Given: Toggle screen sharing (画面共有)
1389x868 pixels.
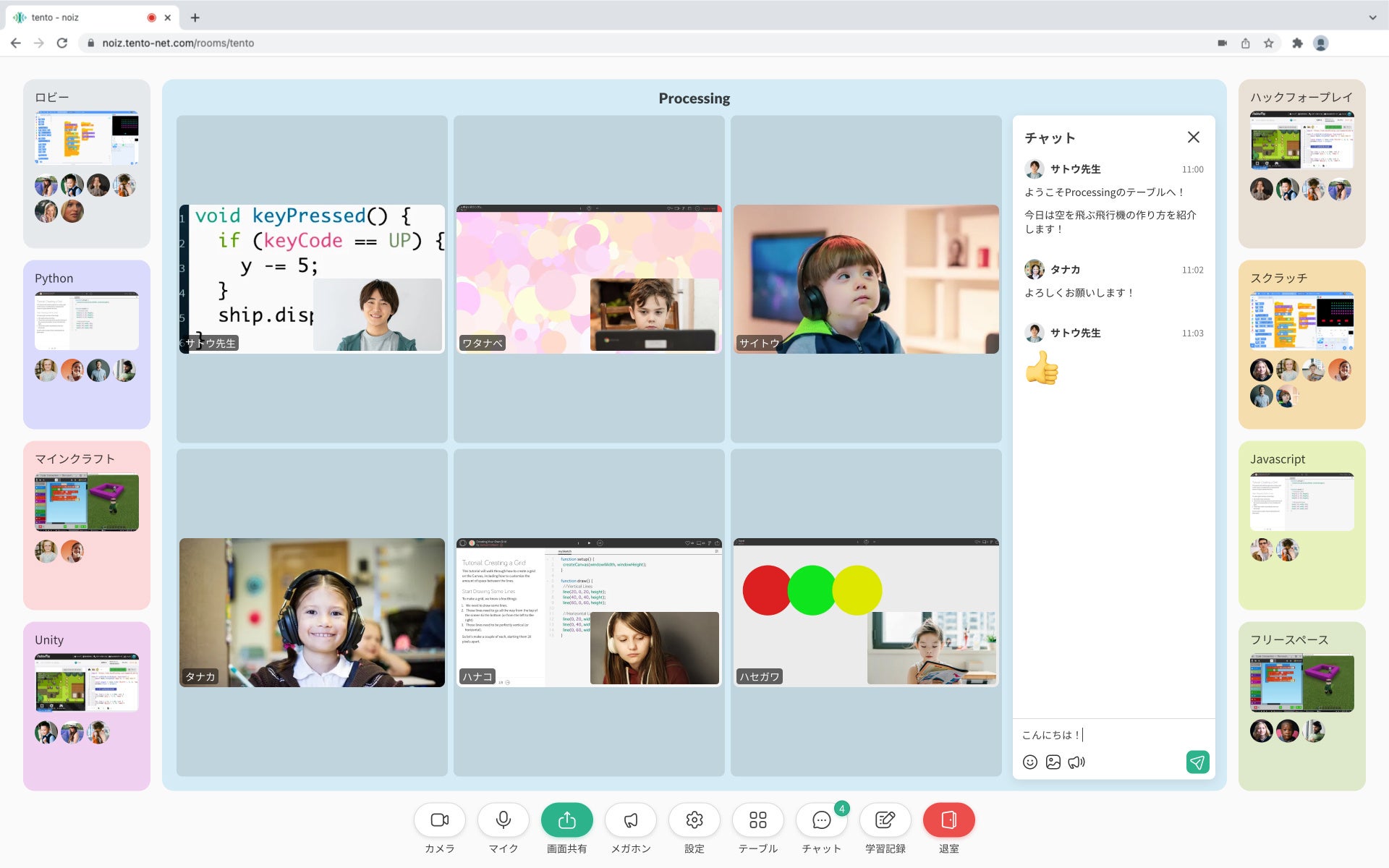Looking at the screenshot, I should pyautogui.click(x=567, y=820).
